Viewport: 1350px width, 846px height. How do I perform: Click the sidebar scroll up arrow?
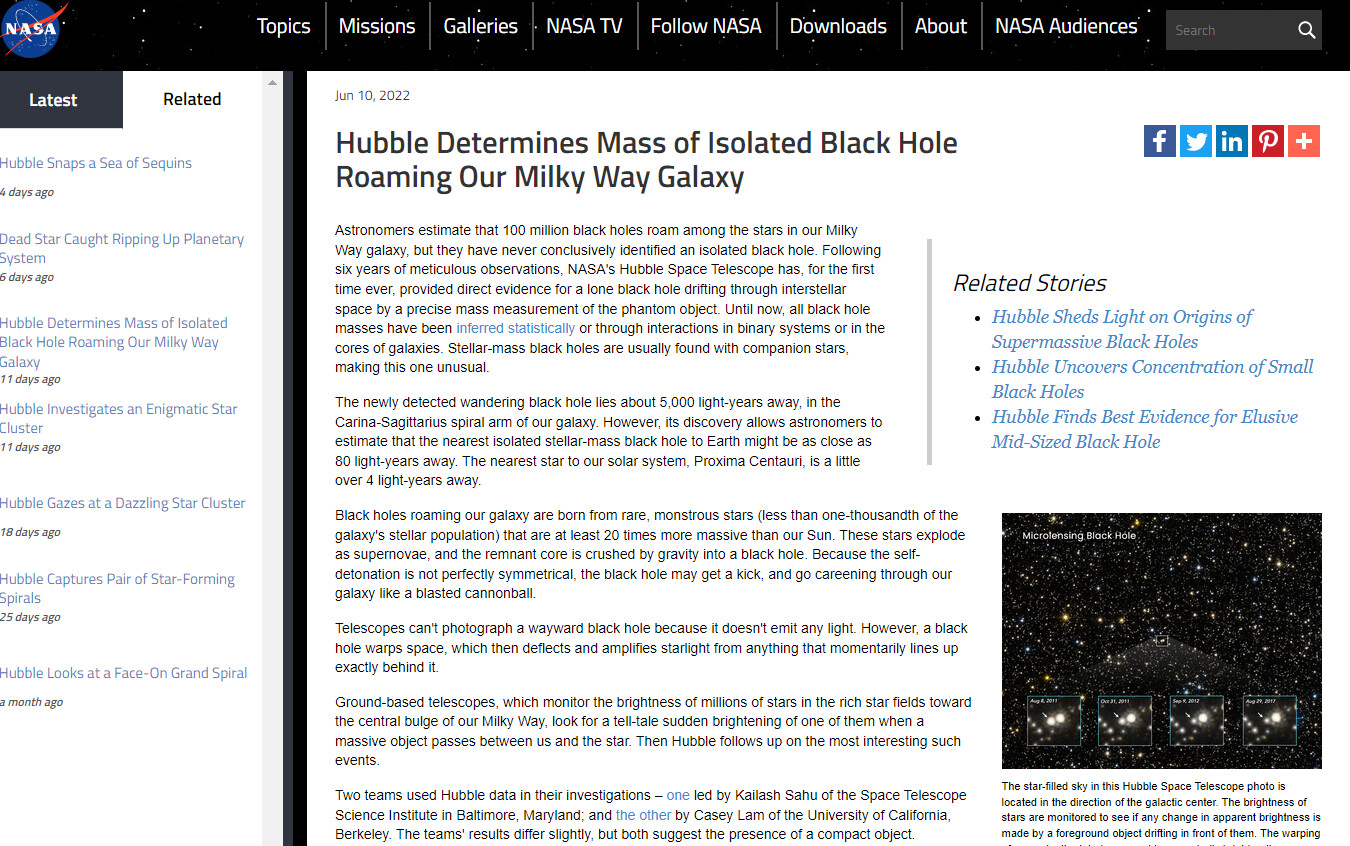[272, 83]
